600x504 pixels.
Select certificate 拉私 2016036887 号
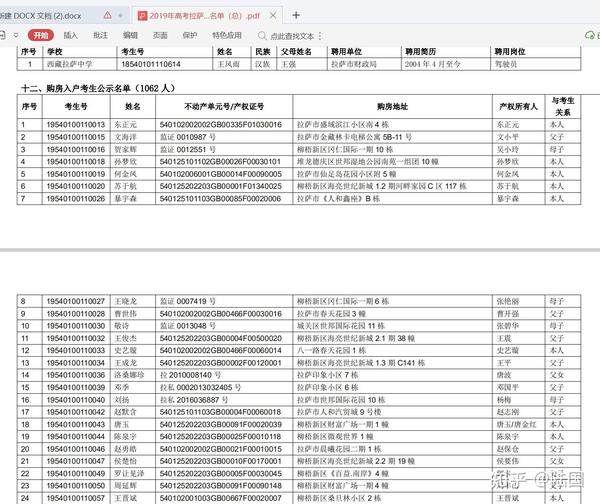click(x=194, y=400)
